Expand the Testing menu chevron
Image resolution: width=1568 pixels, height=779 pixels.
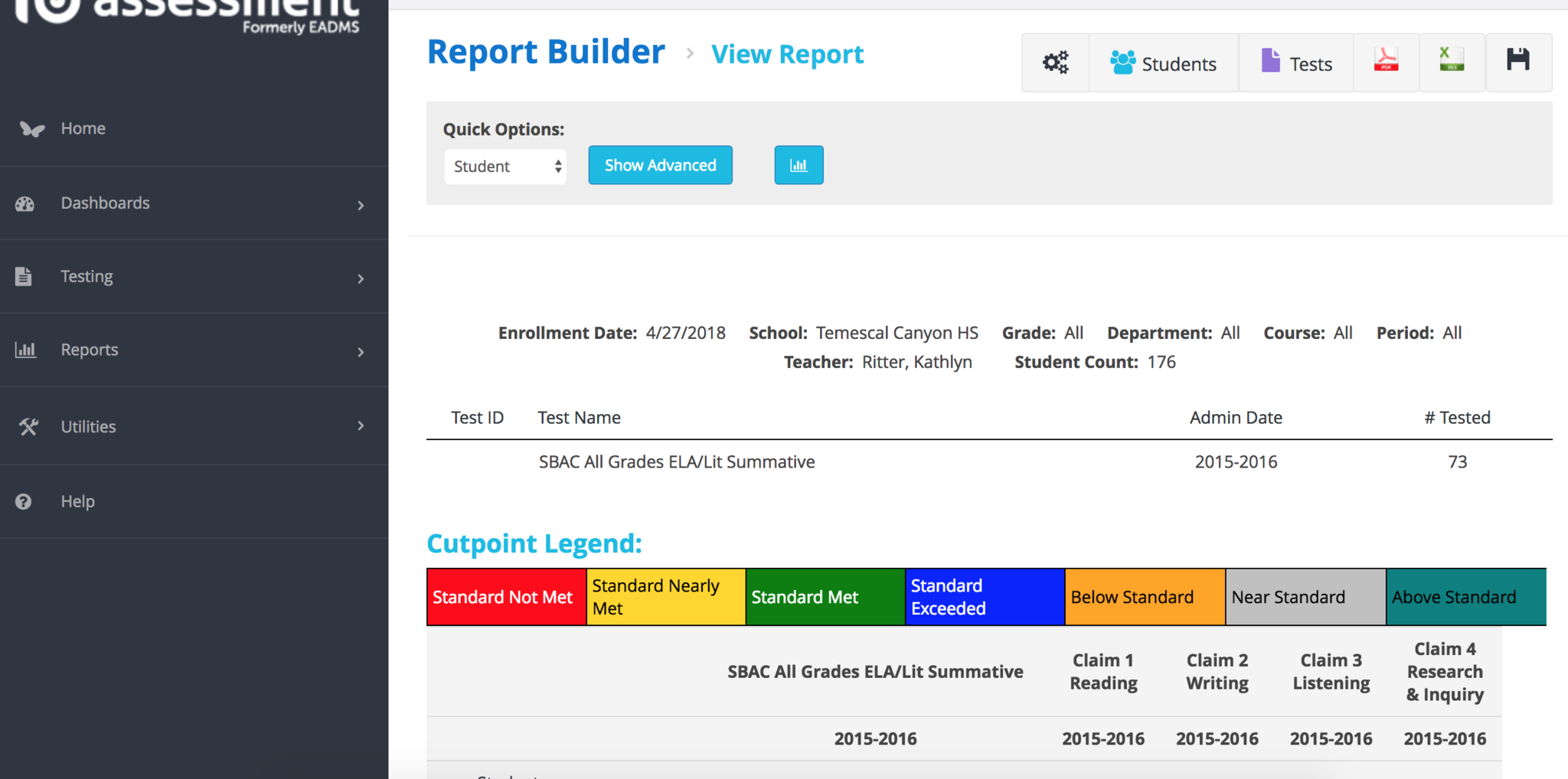coord(361,279)
